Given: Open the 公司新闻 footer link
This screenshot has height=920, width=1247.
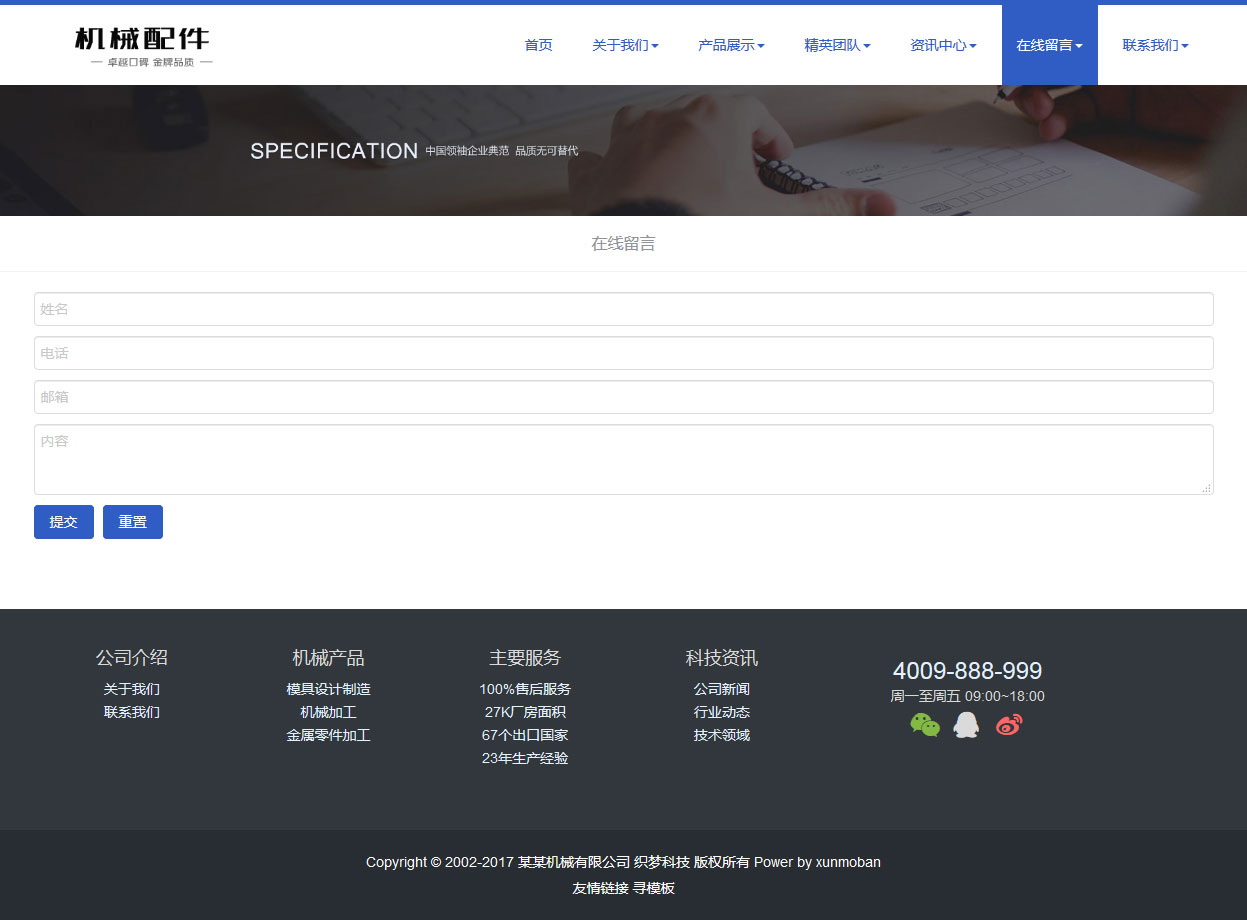Looking at the screenshot, I should [721, 689].
